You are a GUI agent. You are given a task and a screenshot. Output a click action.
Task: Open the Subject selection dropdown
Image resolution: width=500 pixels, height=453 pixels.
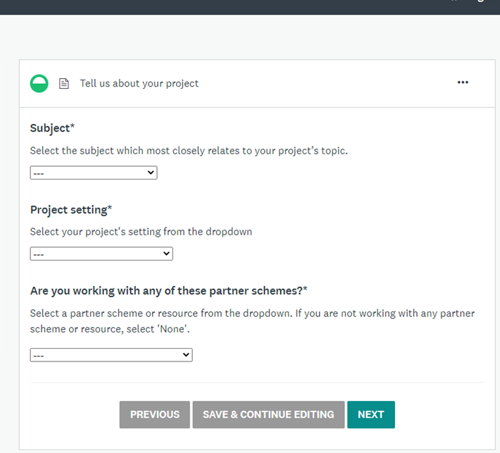click(94, 173)
